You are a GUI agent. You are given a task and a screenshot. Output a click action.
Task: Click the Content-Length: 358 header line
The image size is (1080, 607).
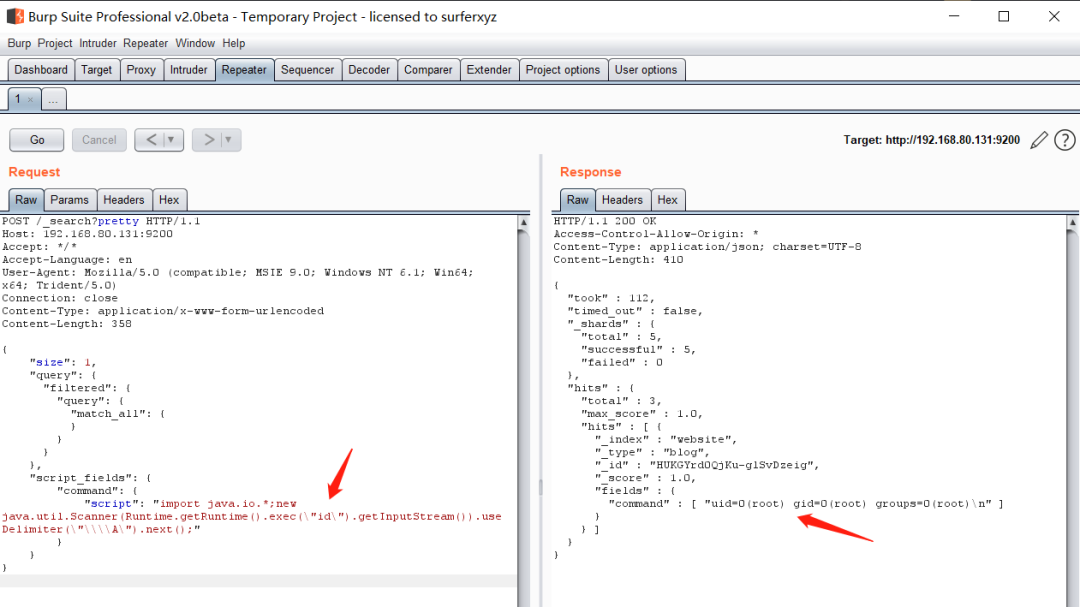click(67, 324)
